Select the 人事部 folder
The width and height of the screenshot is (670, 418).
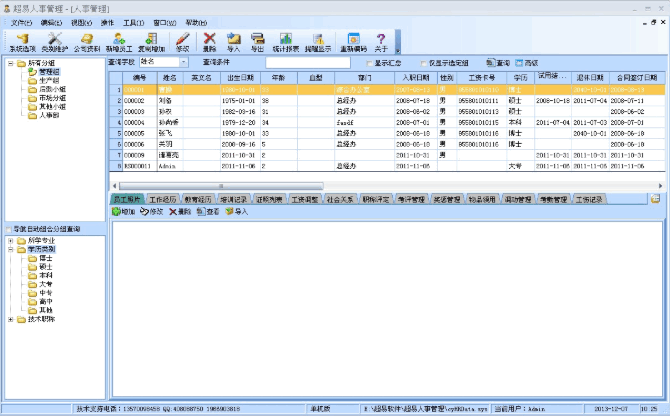(x=44, y=115)
